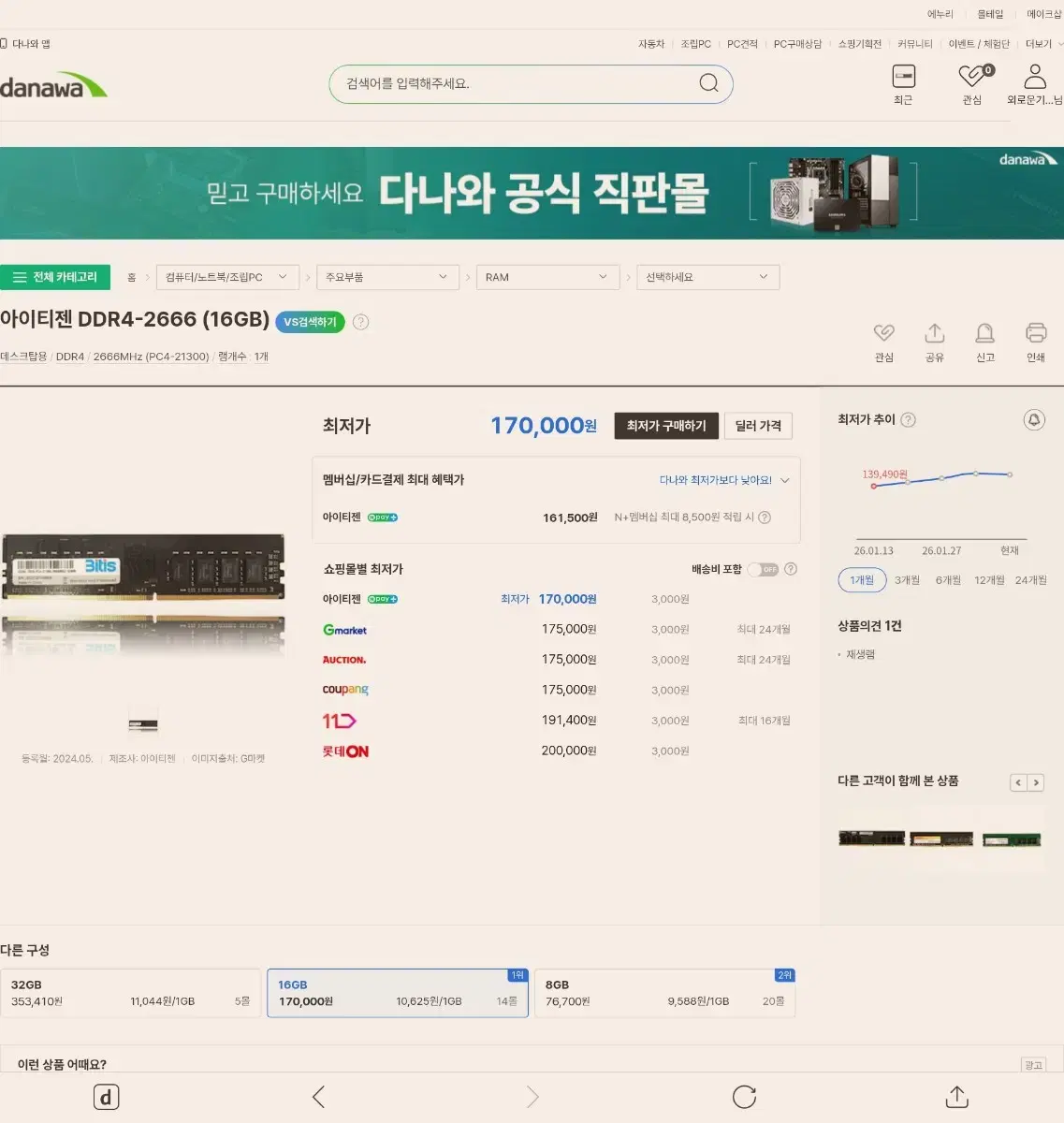Open the 커뮤니티 menu item

914,44
